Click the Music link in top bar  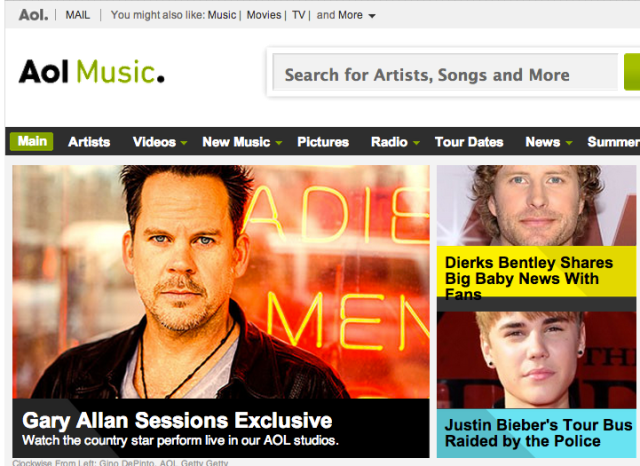point(222,15)
